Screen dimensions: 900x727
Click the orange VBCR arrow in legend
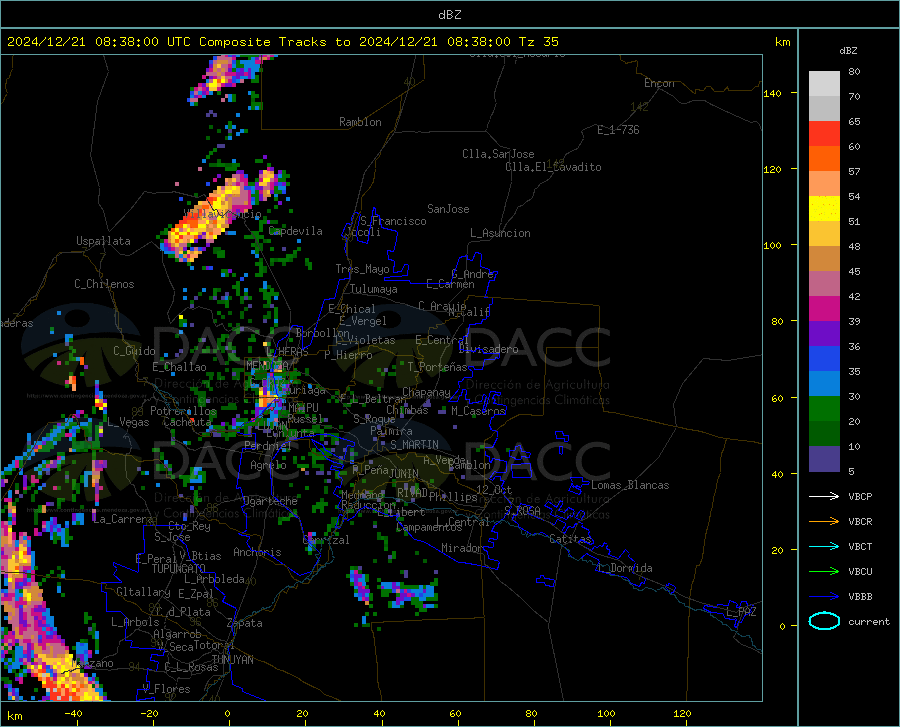(x=824, y=521)
